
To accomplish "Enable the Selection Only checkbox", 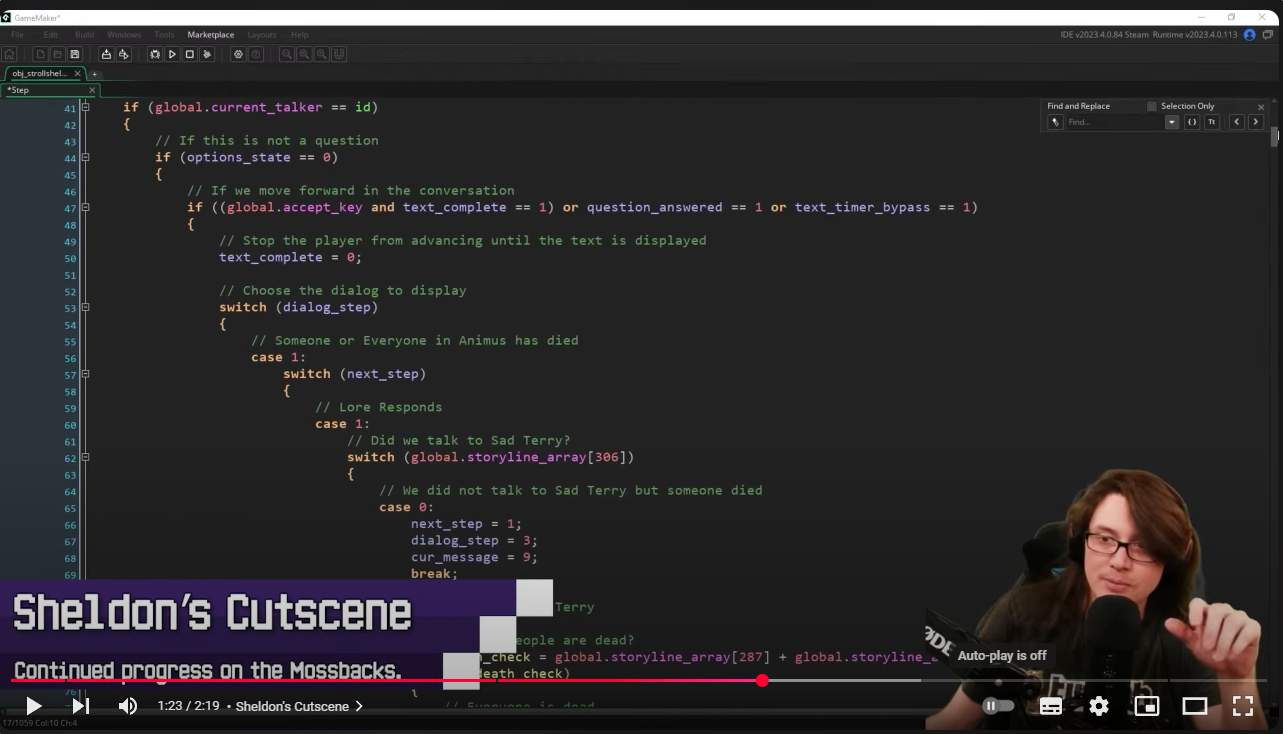I will coord(1152,106).
